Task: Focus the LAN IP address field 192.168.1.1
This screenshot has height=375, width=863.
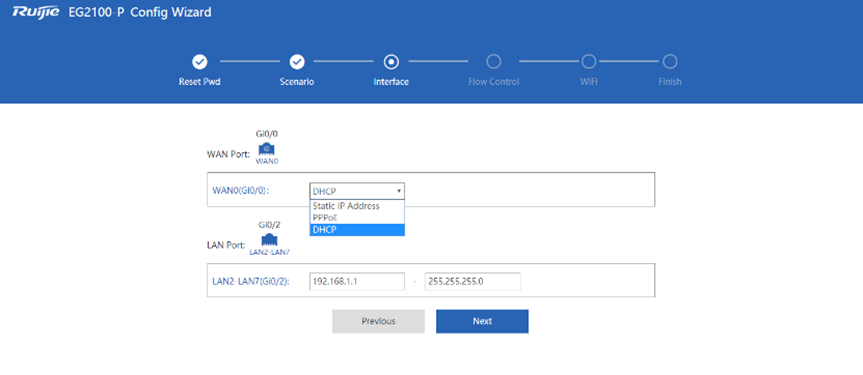Action: pyautogui.click(x=357, y=281)
